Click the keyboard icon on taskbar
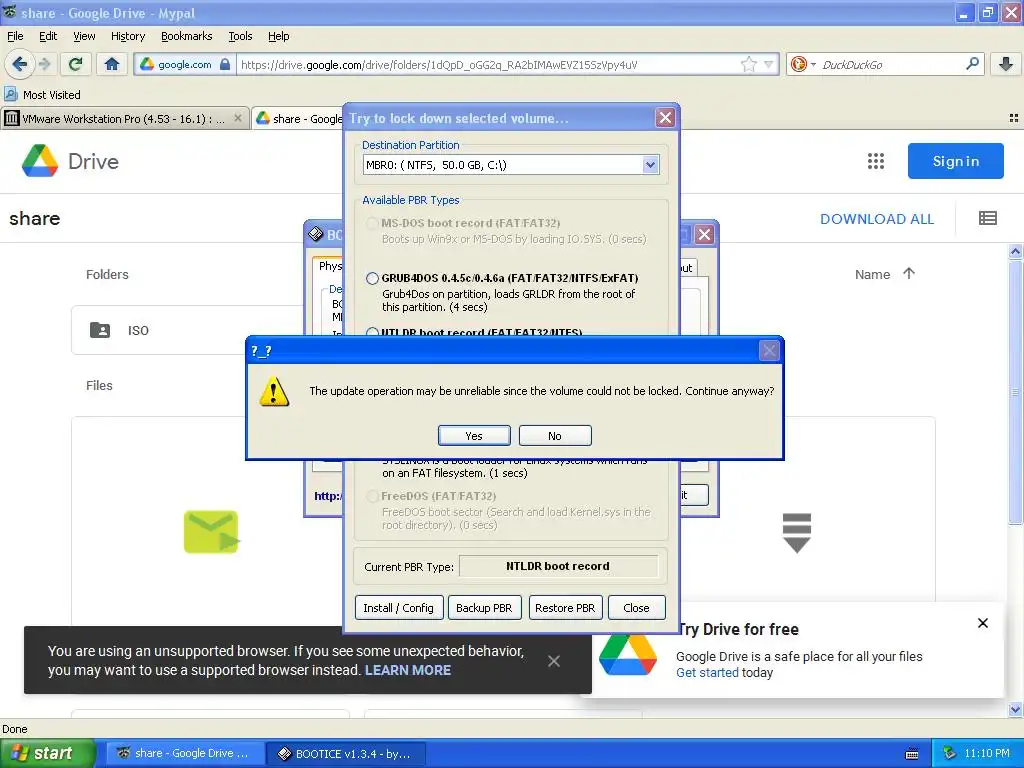The height and width of the screenshot is (768, 1024). click(912, 754)
